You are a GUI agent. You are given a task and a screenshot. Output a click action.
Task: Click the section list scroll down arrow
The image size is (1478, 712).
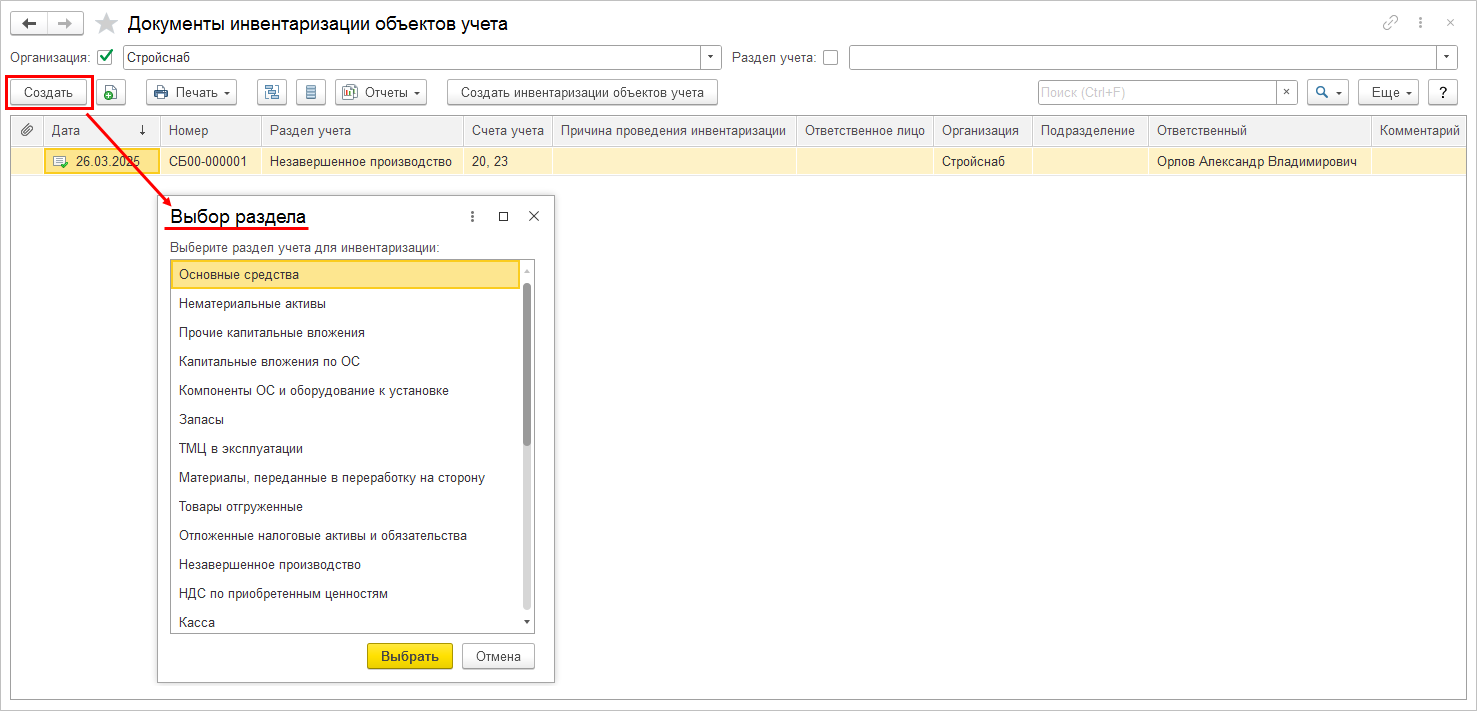(x=527, y=622)
